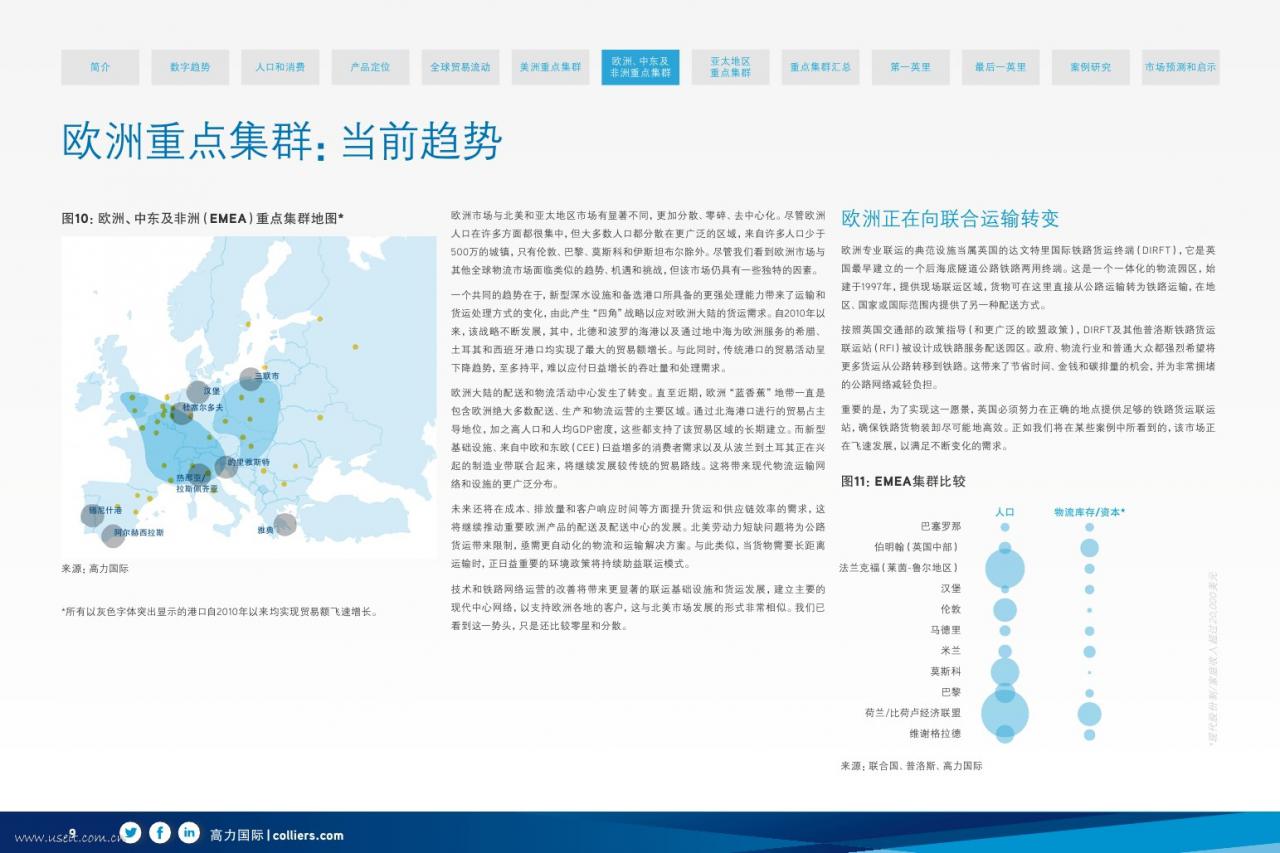Click the 伯明翰(英国中部) row label
This screenshot has height=853, width=1280.
(x=917, y=547)
